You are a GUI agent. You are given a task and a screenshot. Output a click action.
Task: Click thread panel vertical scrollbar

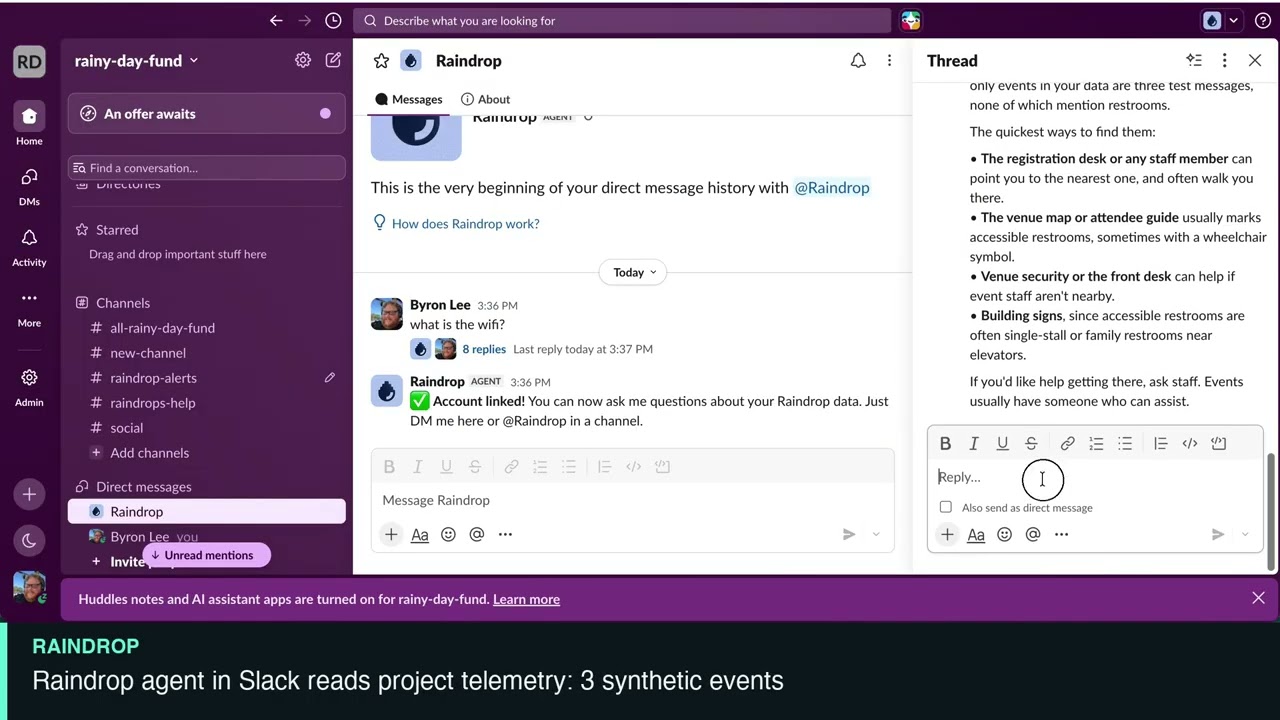1271,510
